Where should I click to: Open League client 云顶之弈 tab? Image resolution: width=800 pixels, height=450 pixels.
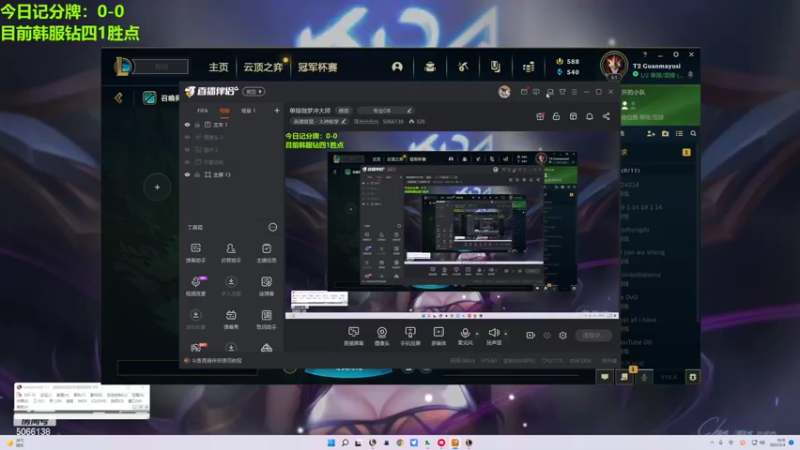[x=263, y=67]
